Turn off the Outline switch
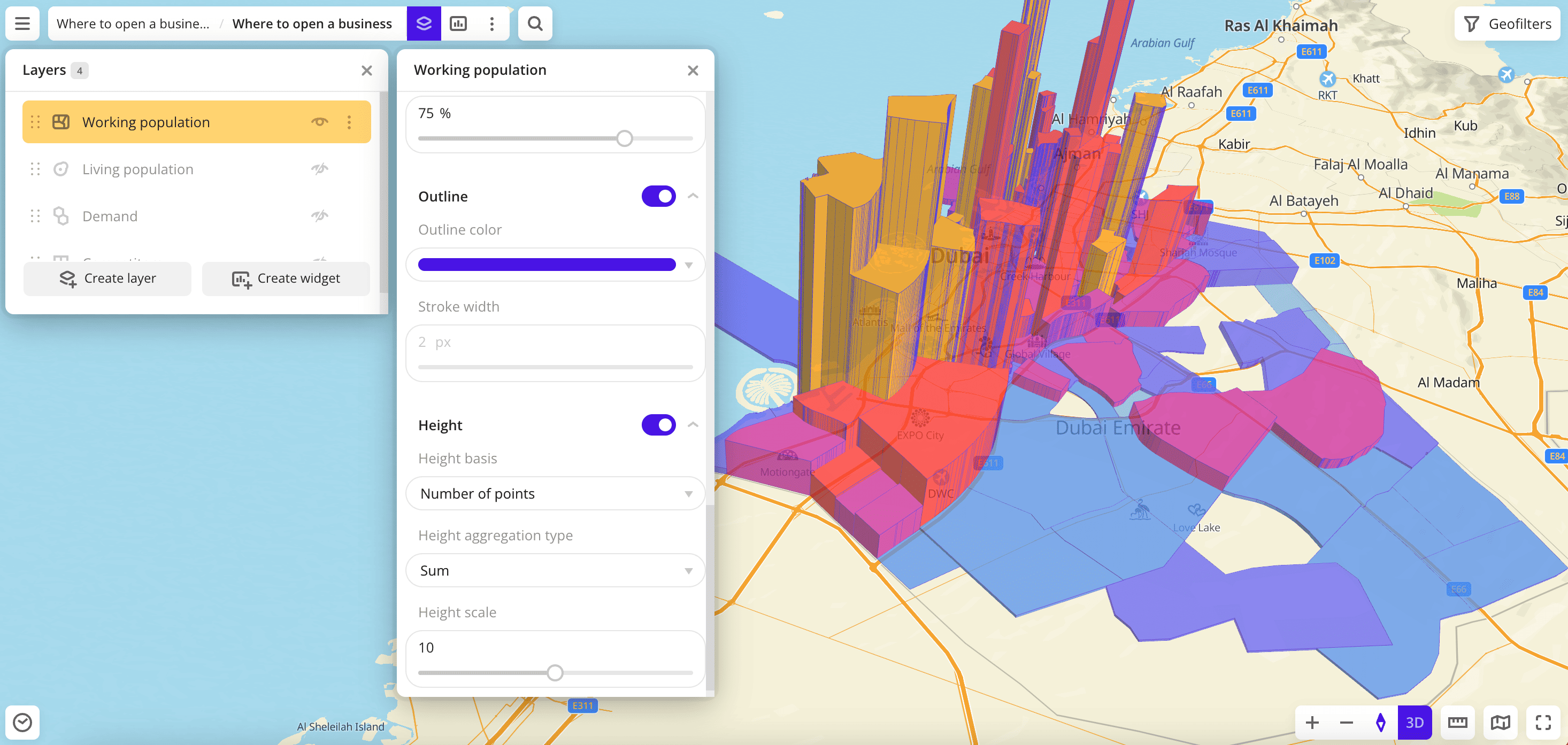1568x745 pixels. (x=658, y=197)
